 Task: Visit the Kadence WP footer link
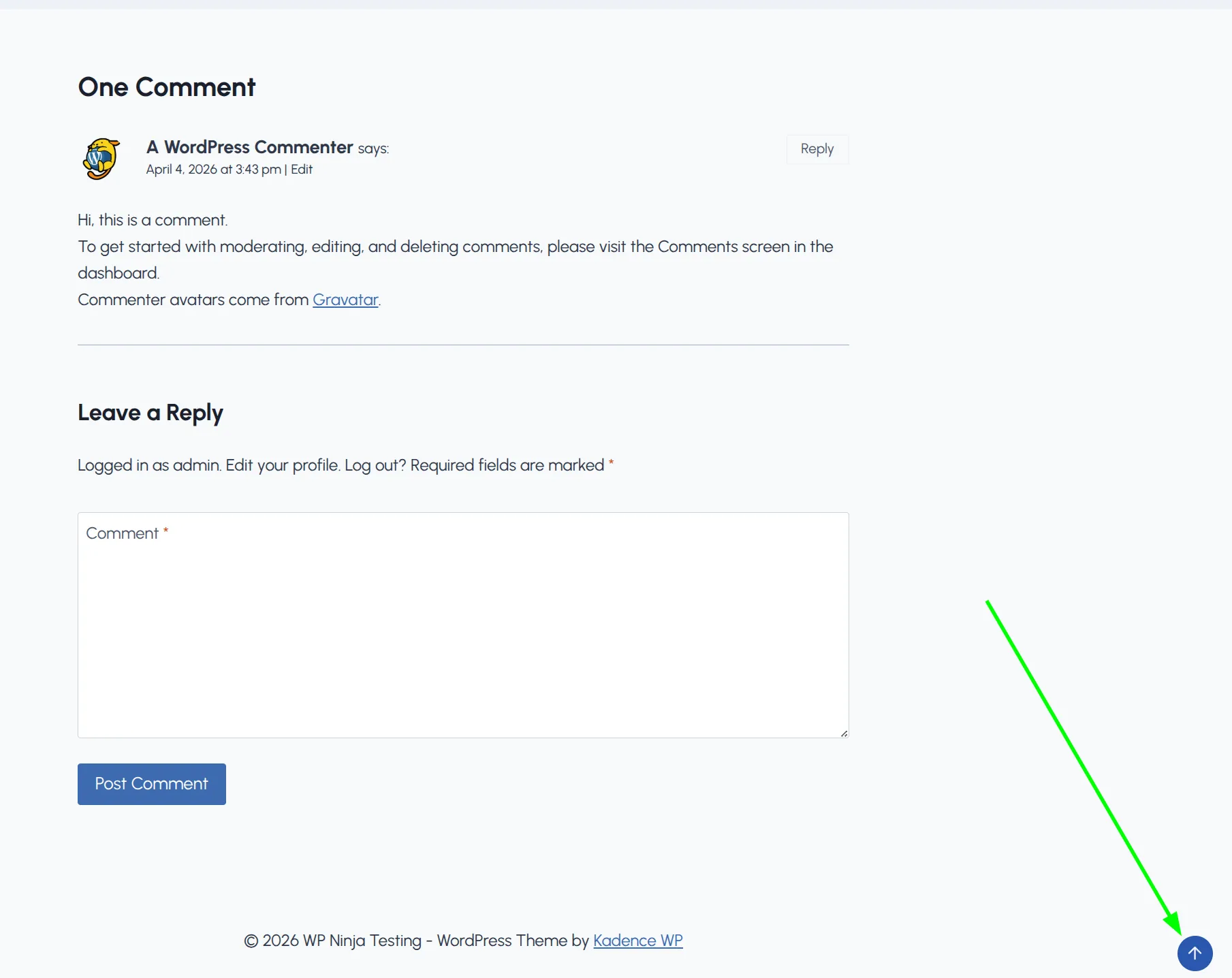click(x=637, y=940)
